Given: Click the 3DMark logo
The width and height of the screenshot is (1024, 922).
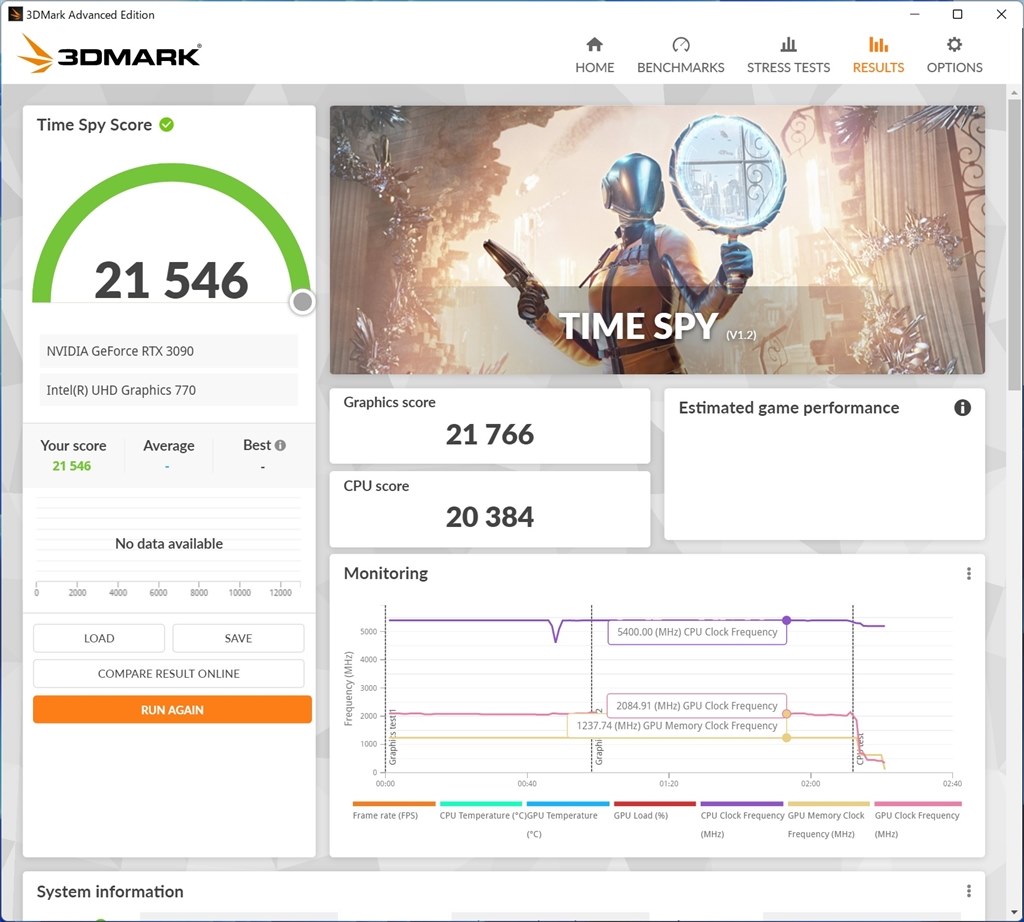Looking at the screenshot, I should point(109,54).
